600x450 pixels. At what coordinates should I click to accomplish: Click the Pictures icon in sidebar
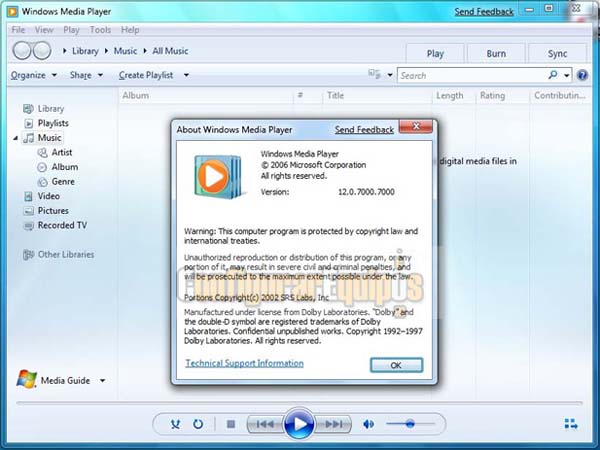[x=28, y=211]
